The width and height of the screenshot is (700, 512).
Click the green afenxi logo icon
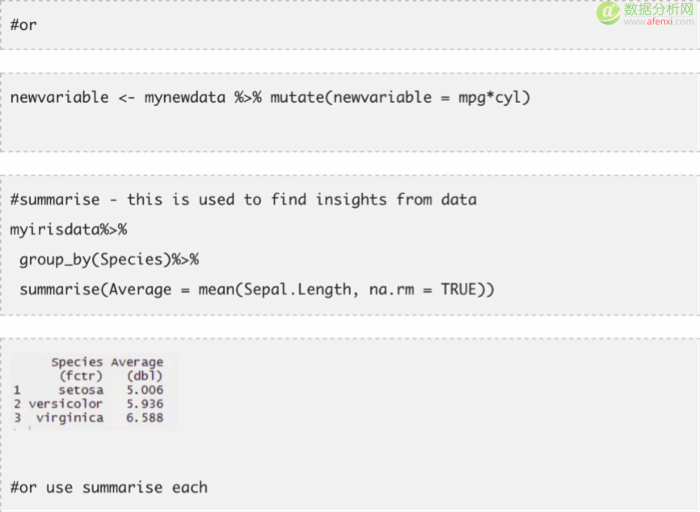608,13
